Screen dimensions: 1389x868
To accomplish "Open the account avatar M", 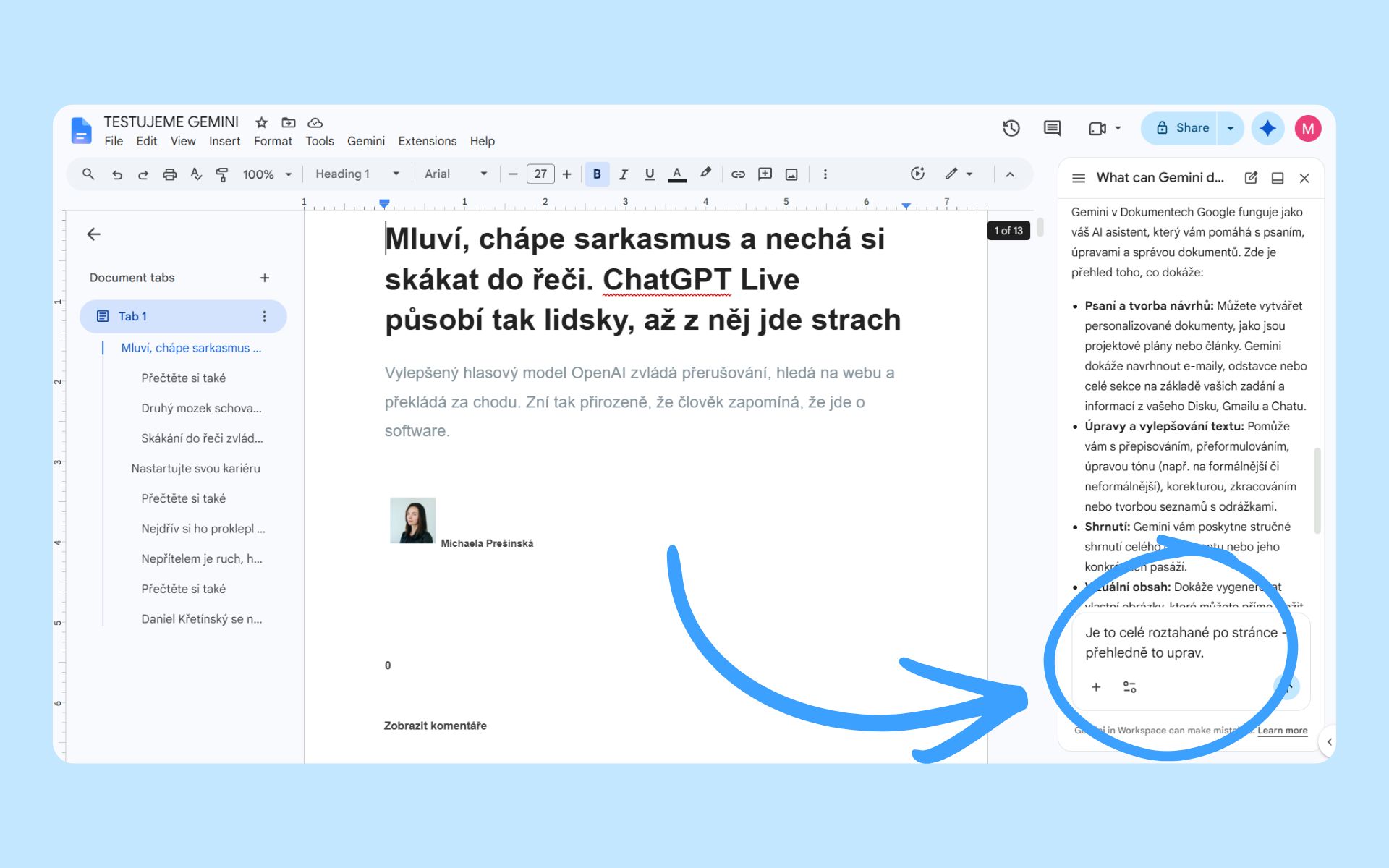I will click(1307, 128).
